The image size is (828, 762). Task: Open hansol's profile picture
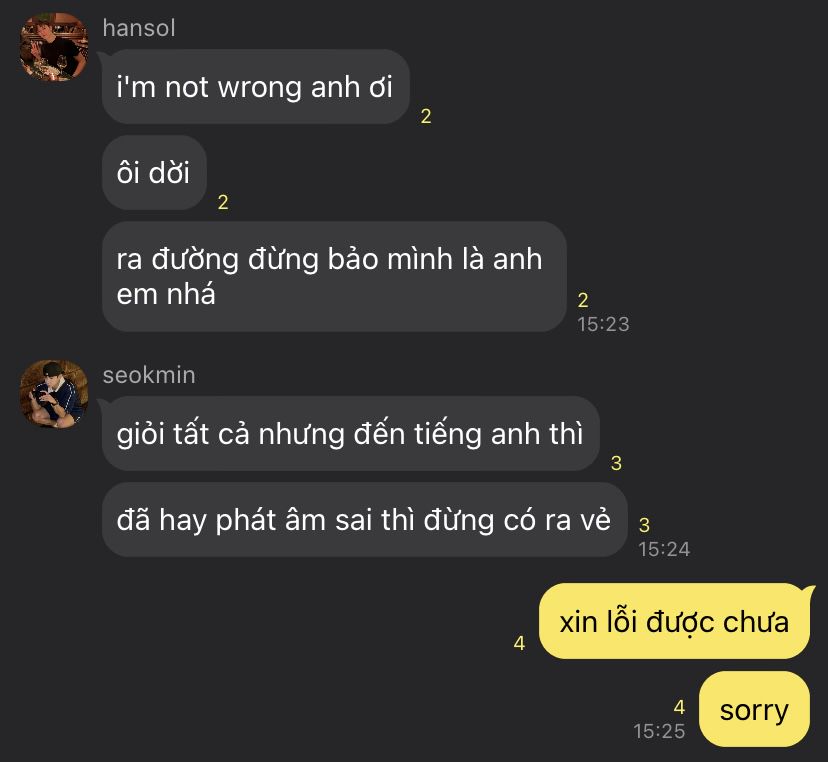click(53, 47)
